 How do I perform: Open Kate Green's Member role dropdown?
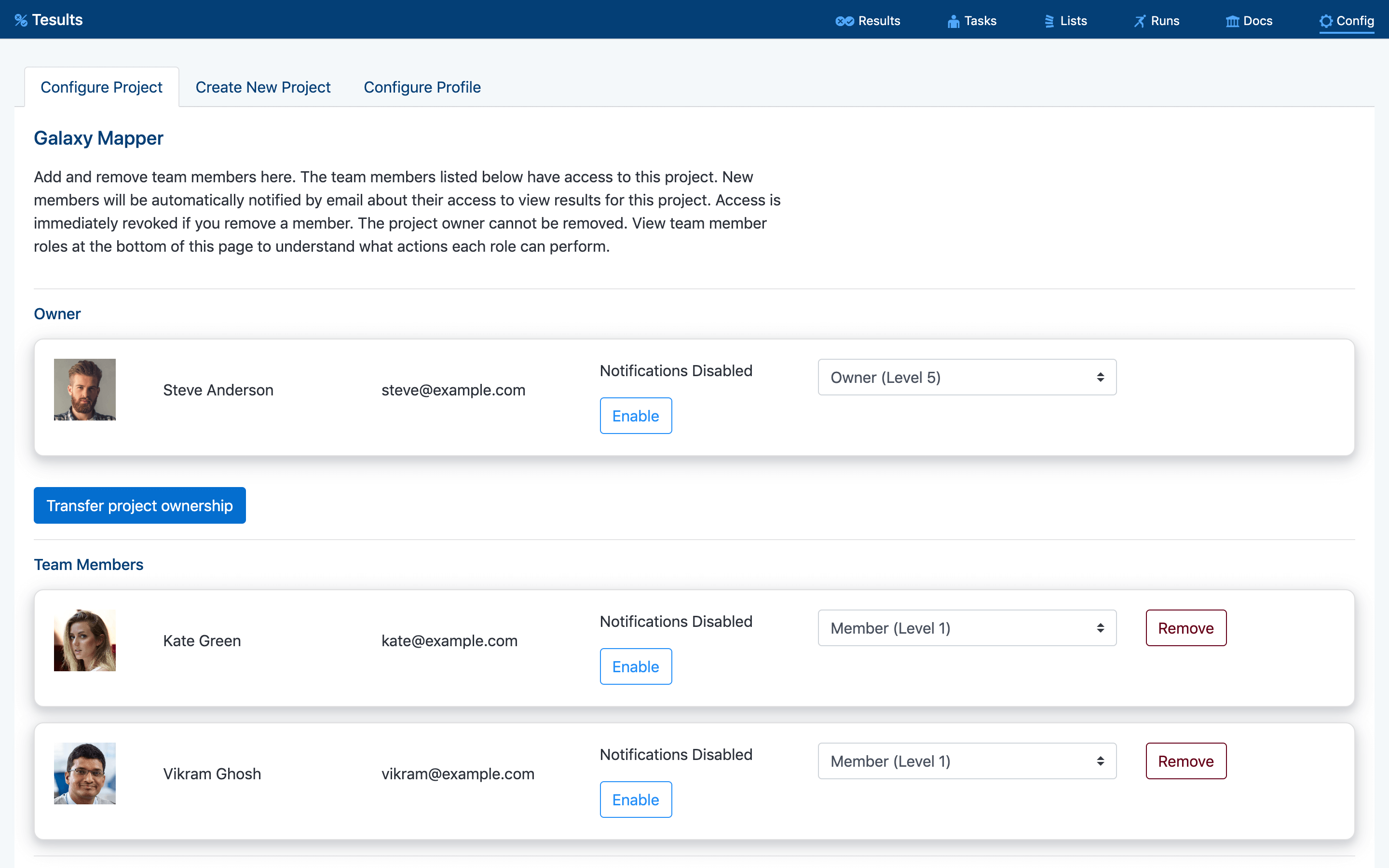click(967, 628)
